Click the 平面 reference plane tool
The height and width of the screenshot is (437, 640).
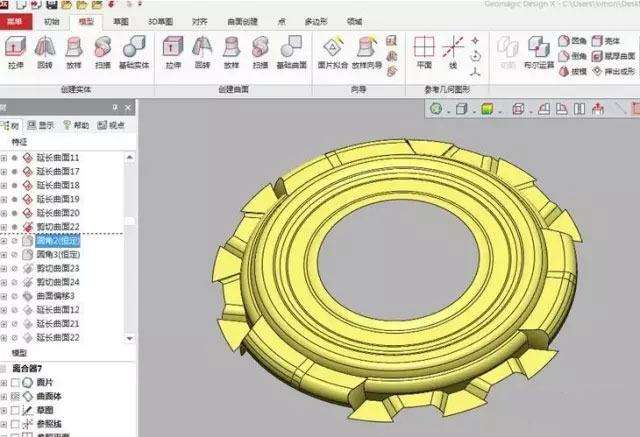tap(424, 51)
